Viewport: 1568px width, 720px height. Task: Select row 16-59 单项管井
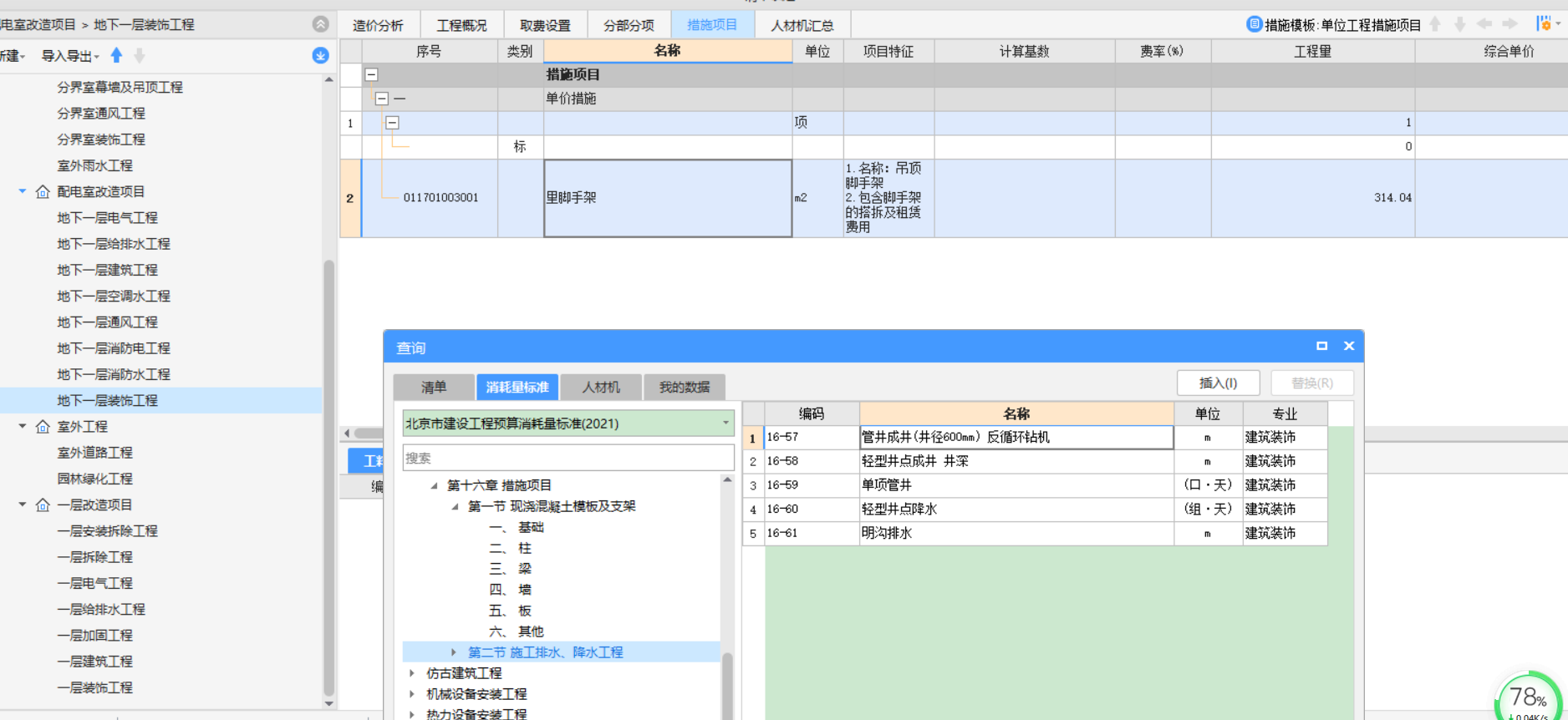[x=1035, y=485]
